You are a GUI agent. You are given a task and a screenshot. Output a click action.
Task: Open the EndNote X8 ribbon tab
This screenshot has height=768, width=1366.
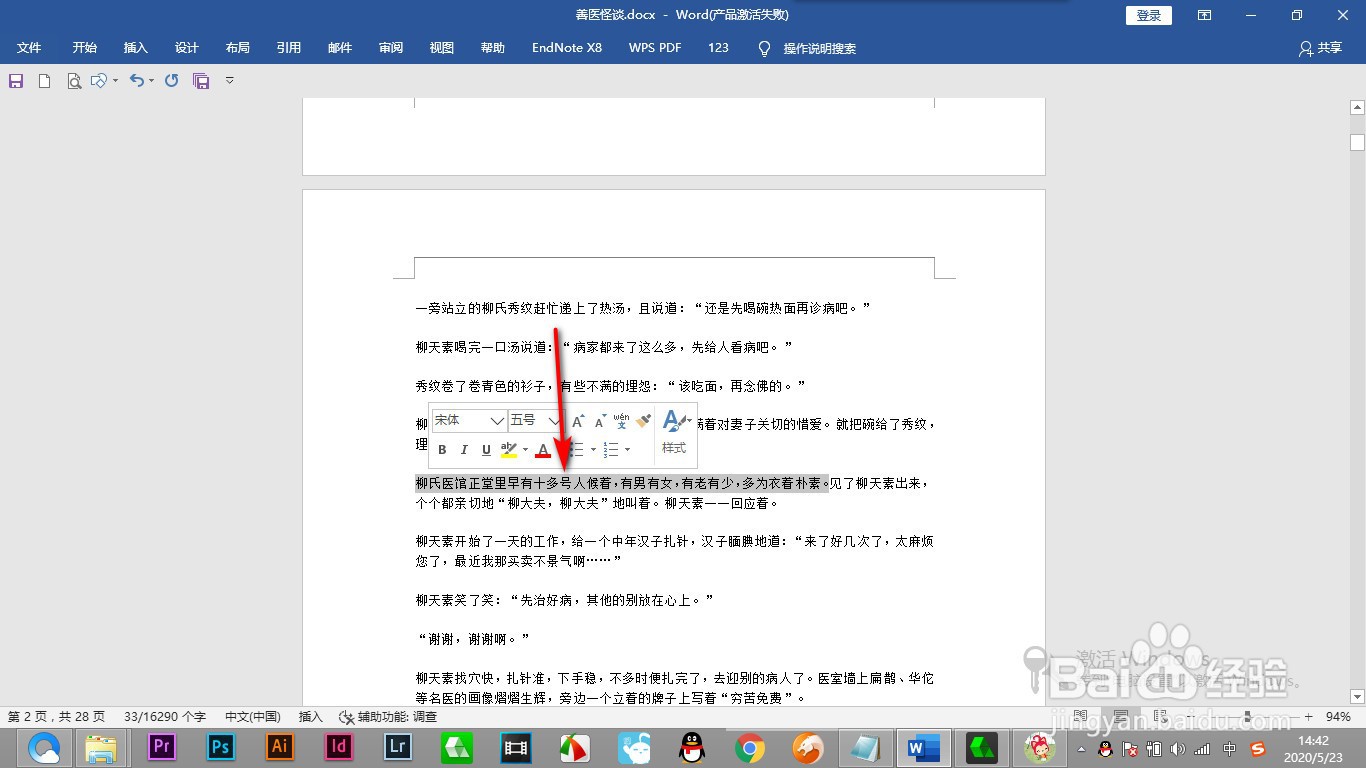566,48
